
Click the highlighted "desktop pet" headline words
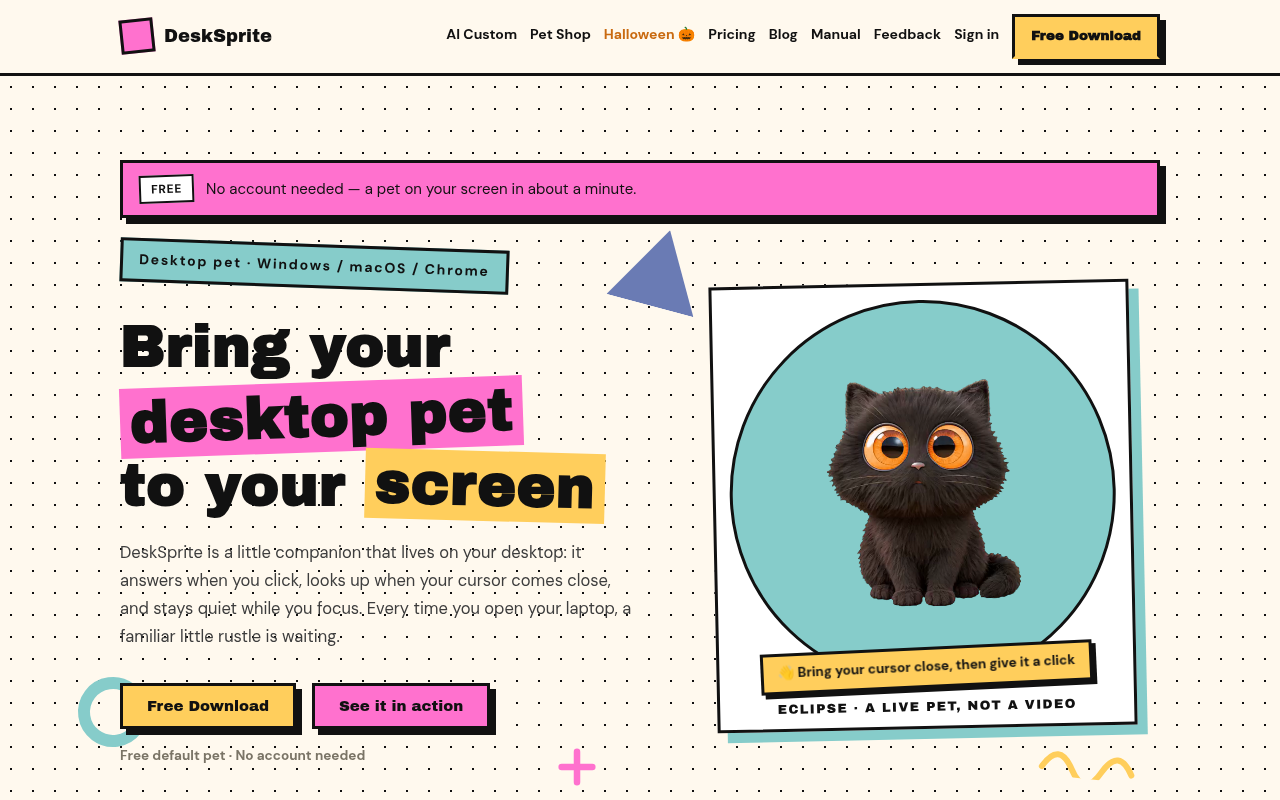click(322, 416)
